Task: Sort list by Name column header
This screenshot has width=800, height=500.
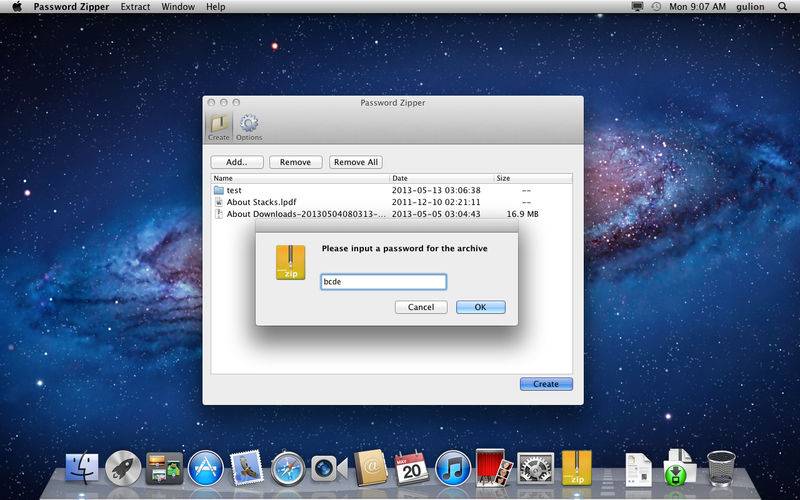Action: click(x=301, y=178)
